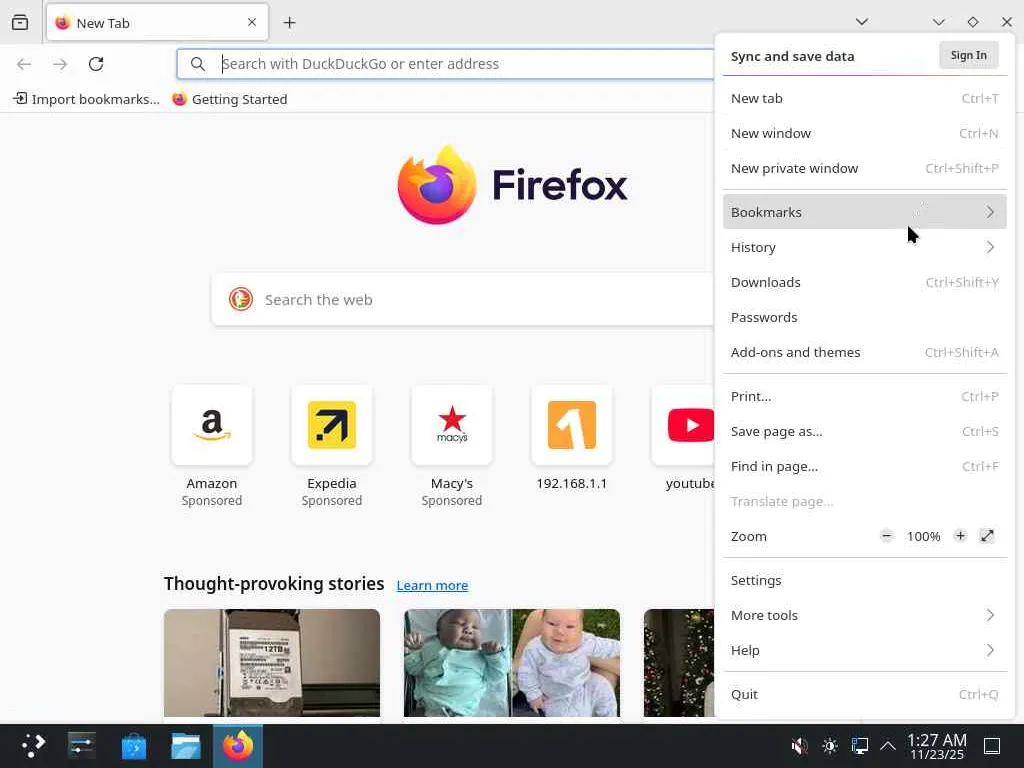Click the search magnifier in the address bar
The height and width of the screenshot is (768, 1024).
198,64
